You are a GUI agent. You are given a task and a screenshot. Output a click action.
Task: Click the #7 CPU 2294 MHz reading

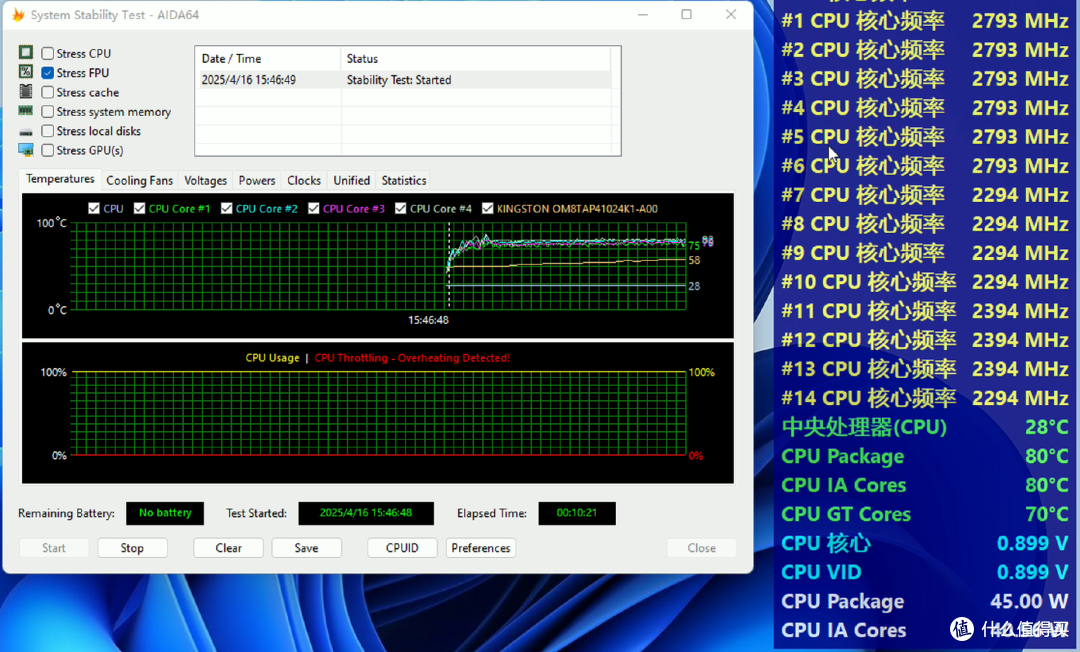(924, 196)
